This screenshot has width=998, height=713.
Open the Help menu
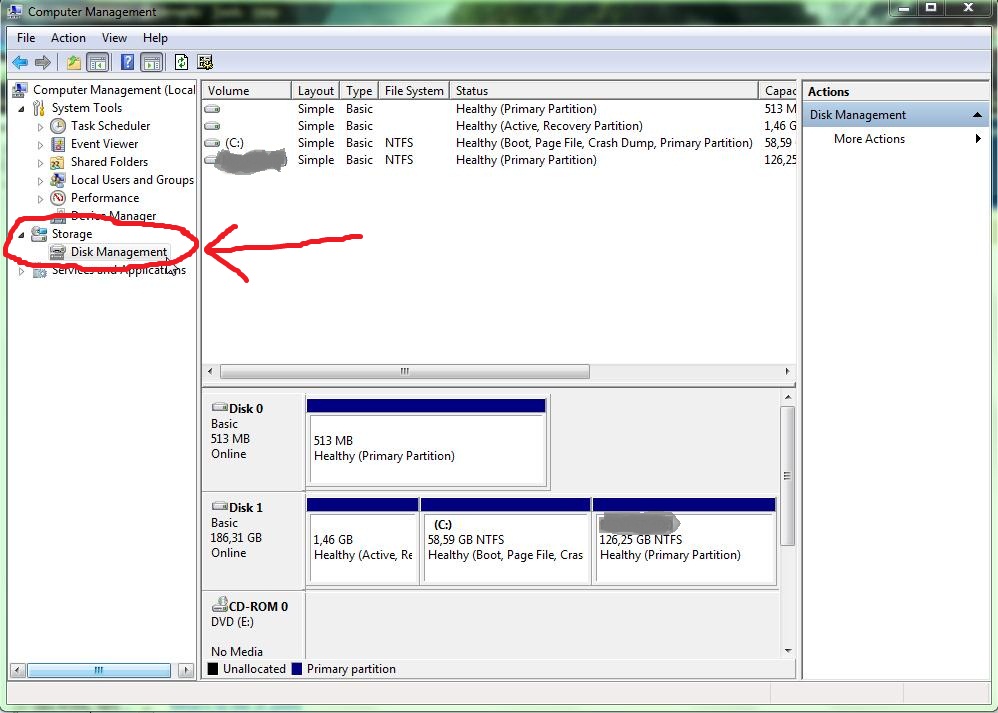click(155, 38)
